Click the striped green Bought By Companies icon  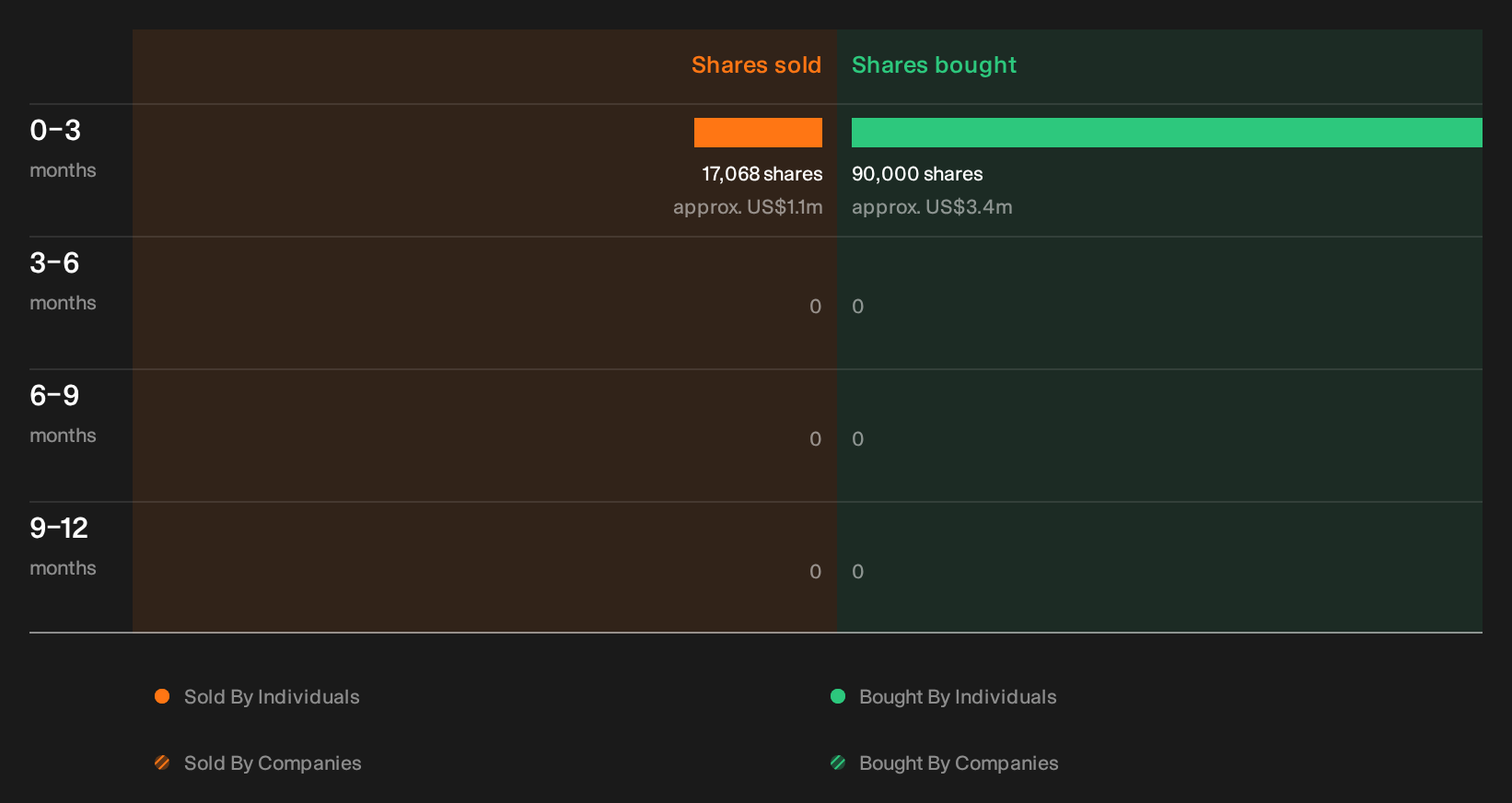(x=838, y=762)
